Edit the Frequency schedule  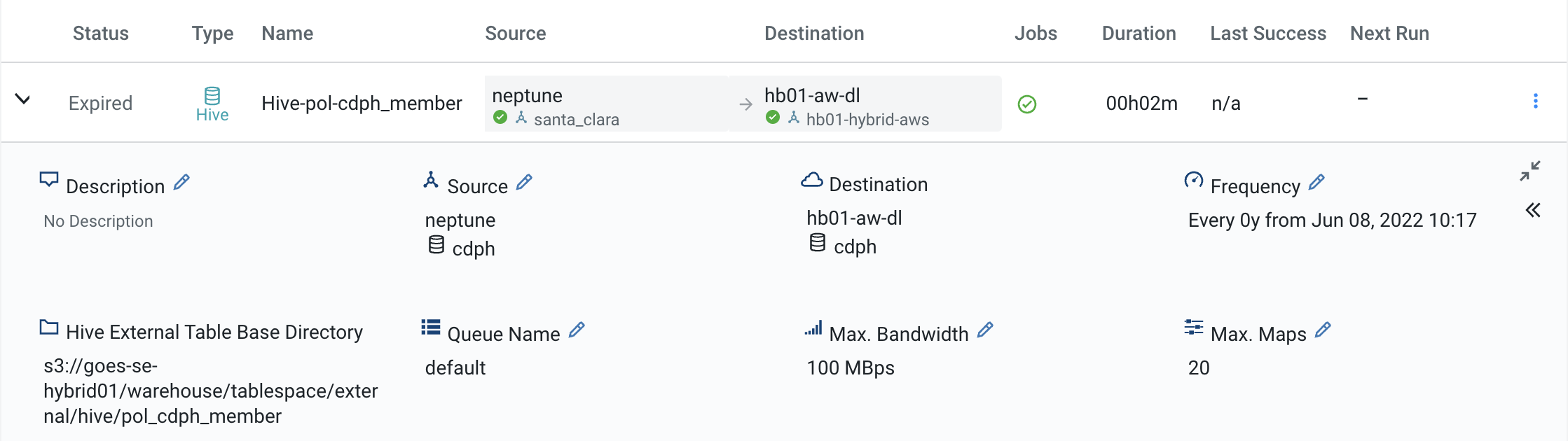[x=1316, y=182]
